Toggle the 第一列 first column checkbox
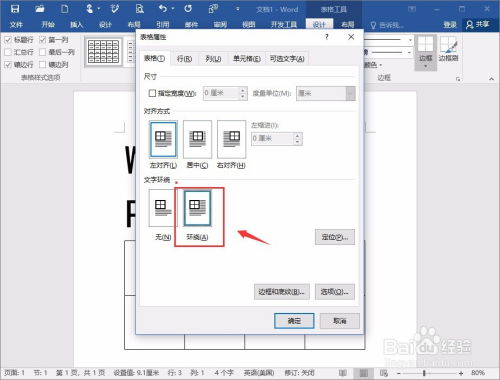The image size is (500, 380). click(x=43, y=40)
